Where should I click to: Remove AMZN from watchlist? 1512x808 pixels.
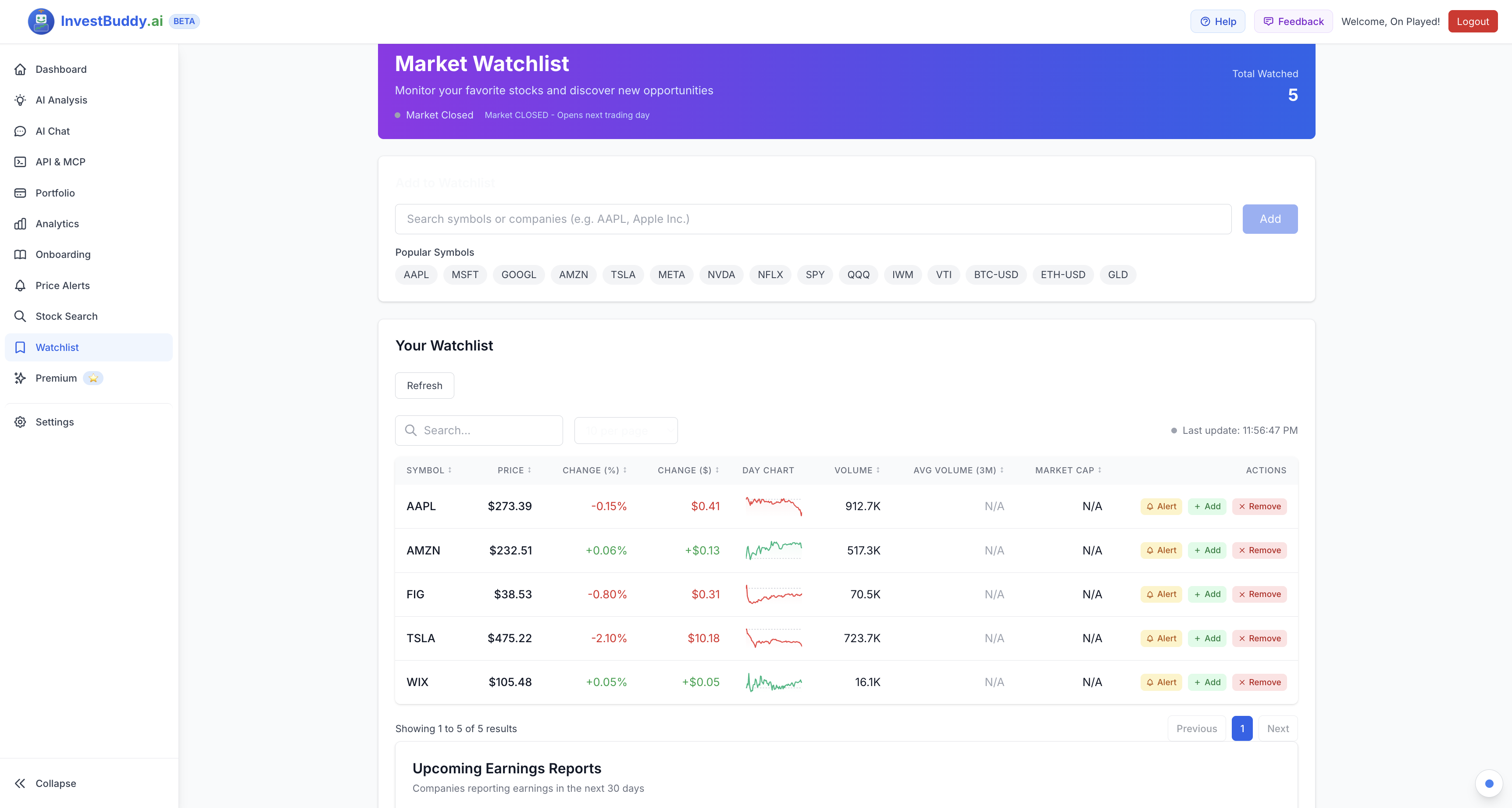pyautogui.click(x=1259, y=551)
